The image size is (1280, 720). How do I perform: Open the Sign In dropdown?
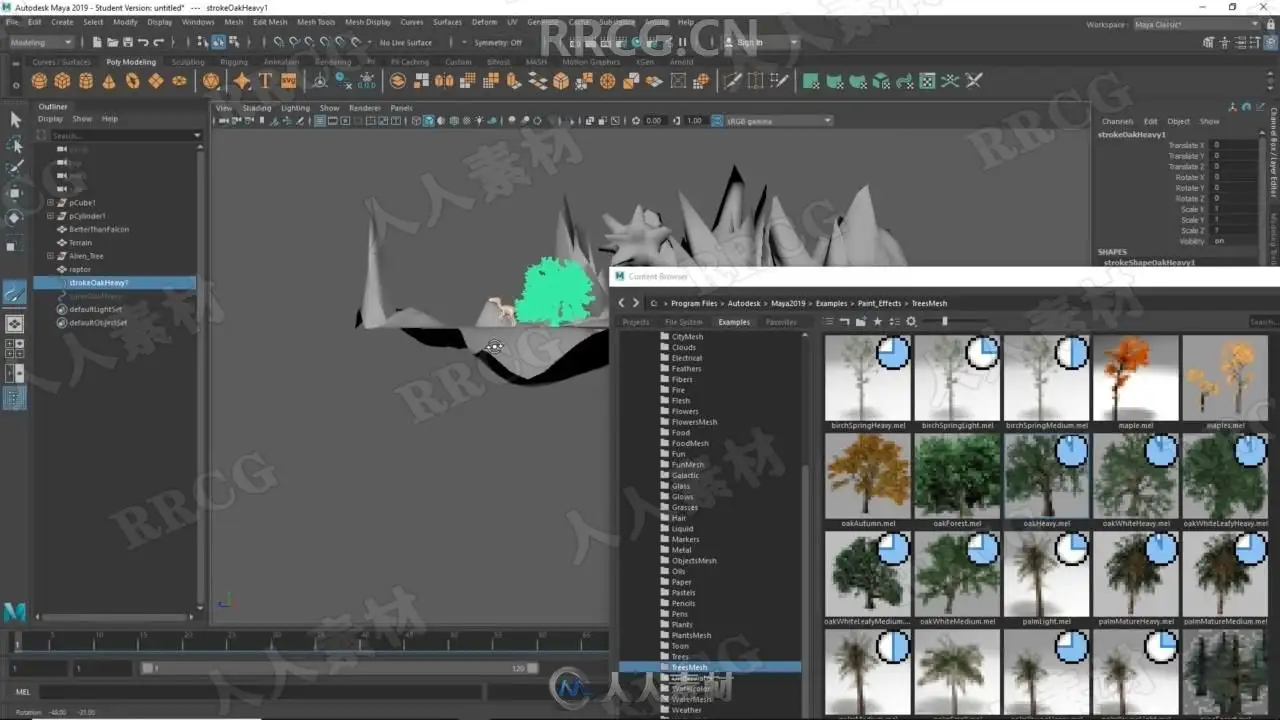tap(762, 43)
